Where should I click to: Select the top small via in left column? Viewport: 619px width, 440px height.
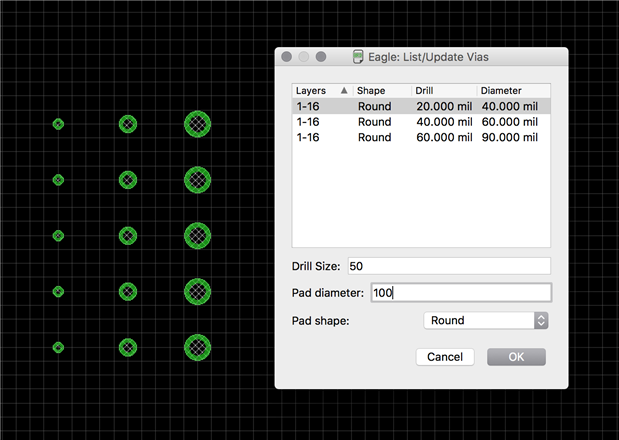point(59,124)
